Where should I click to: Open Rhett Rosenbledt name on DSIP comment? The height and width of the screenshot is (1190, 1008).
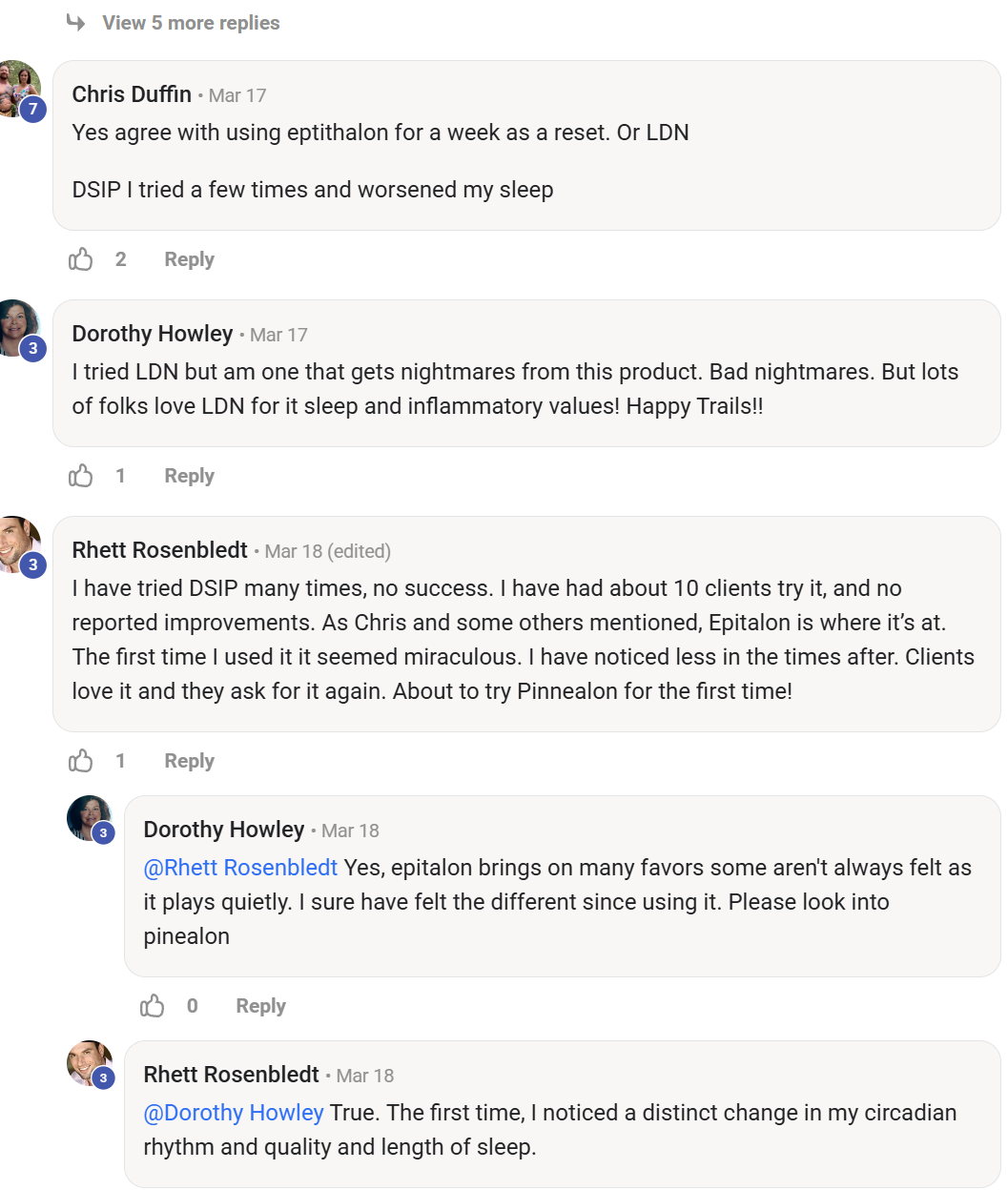click(x=159, y=550)
